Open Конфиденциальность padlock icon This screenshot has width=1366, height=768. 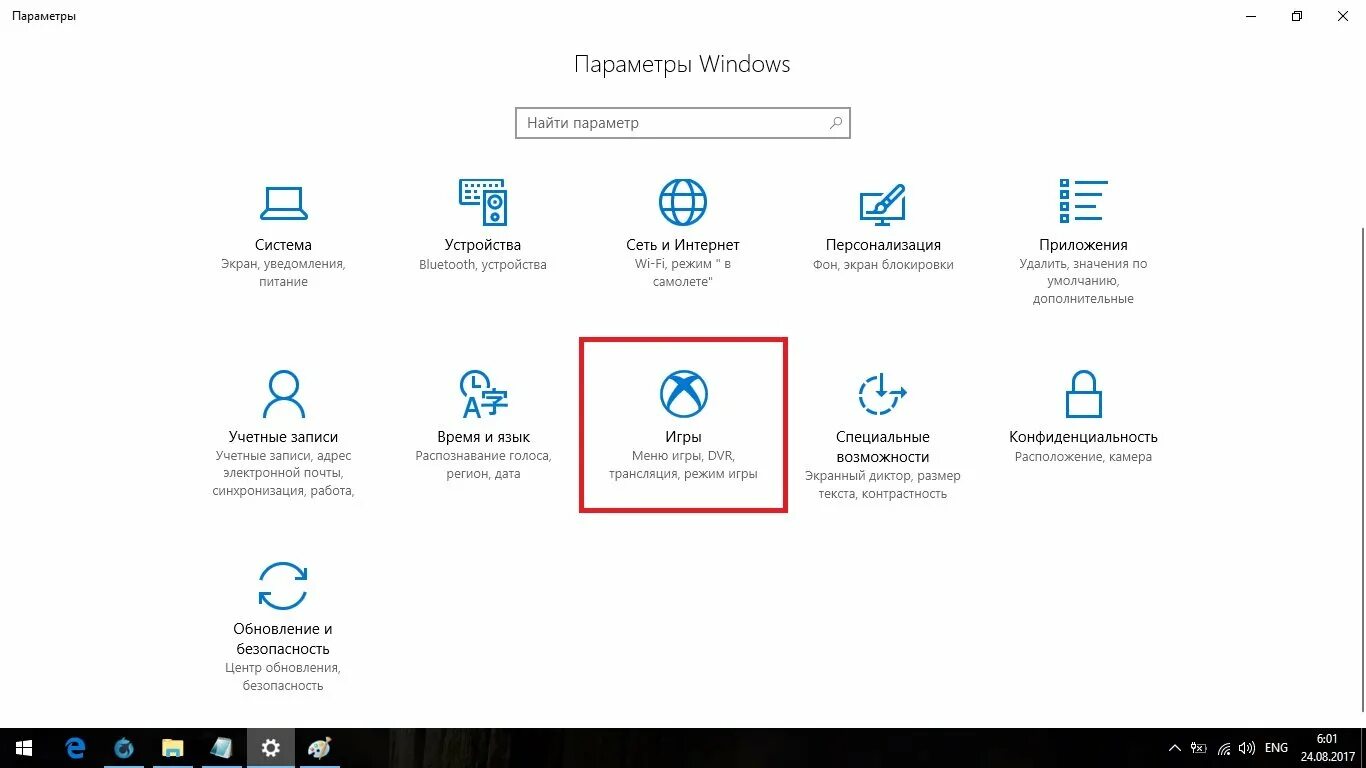tap(1083, 393)
